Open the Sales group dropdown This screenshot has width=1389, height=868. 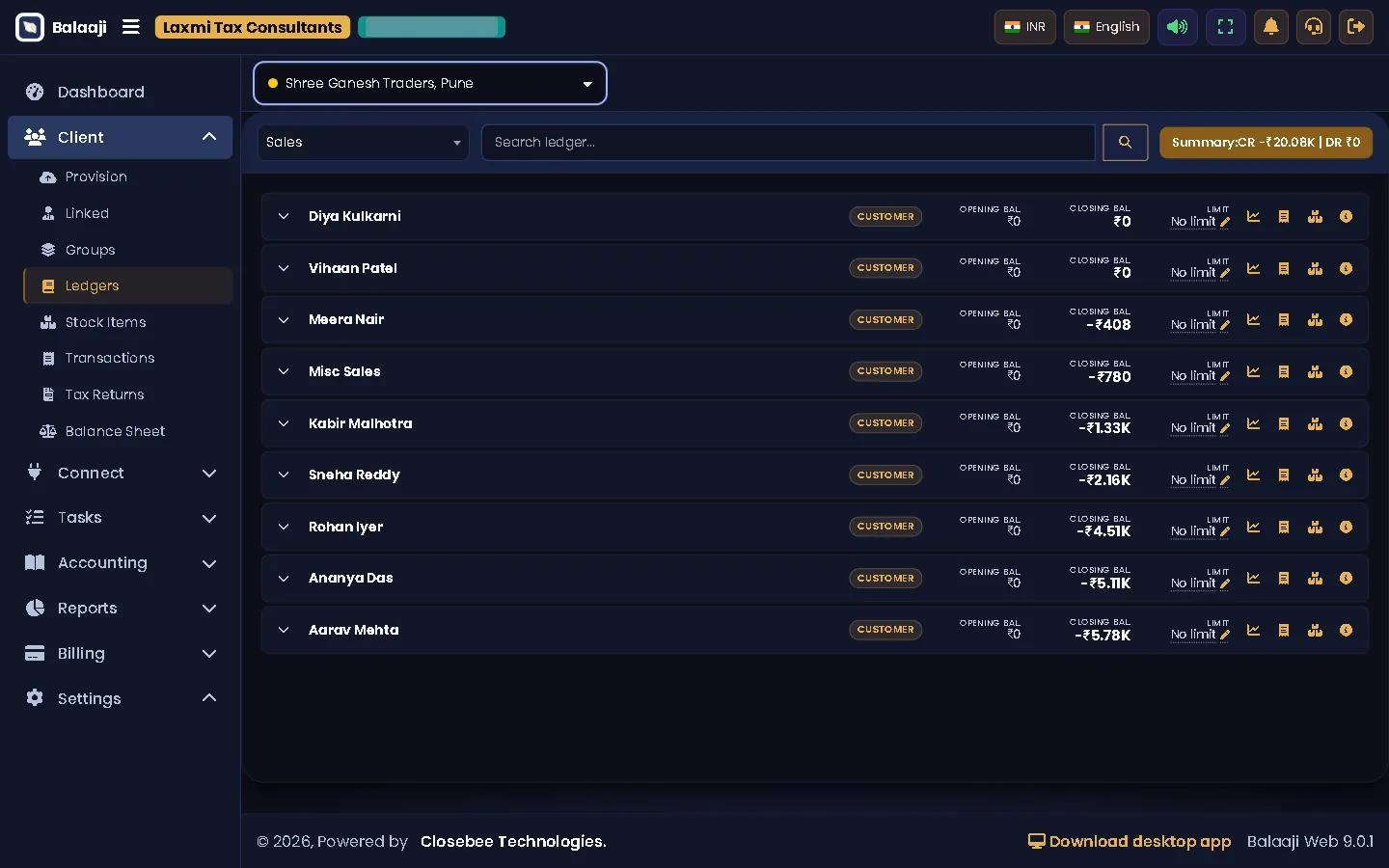click(x=363, y=142)
